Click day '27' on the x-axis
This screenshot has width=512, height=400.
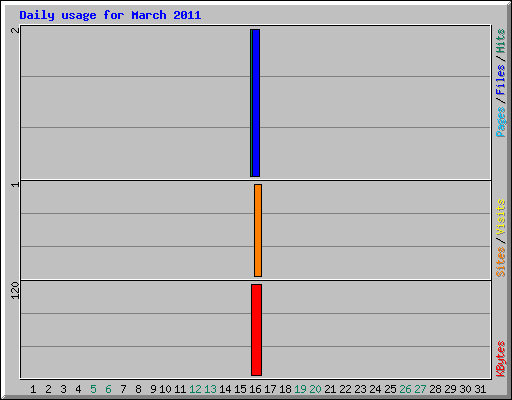pos(420,389)
